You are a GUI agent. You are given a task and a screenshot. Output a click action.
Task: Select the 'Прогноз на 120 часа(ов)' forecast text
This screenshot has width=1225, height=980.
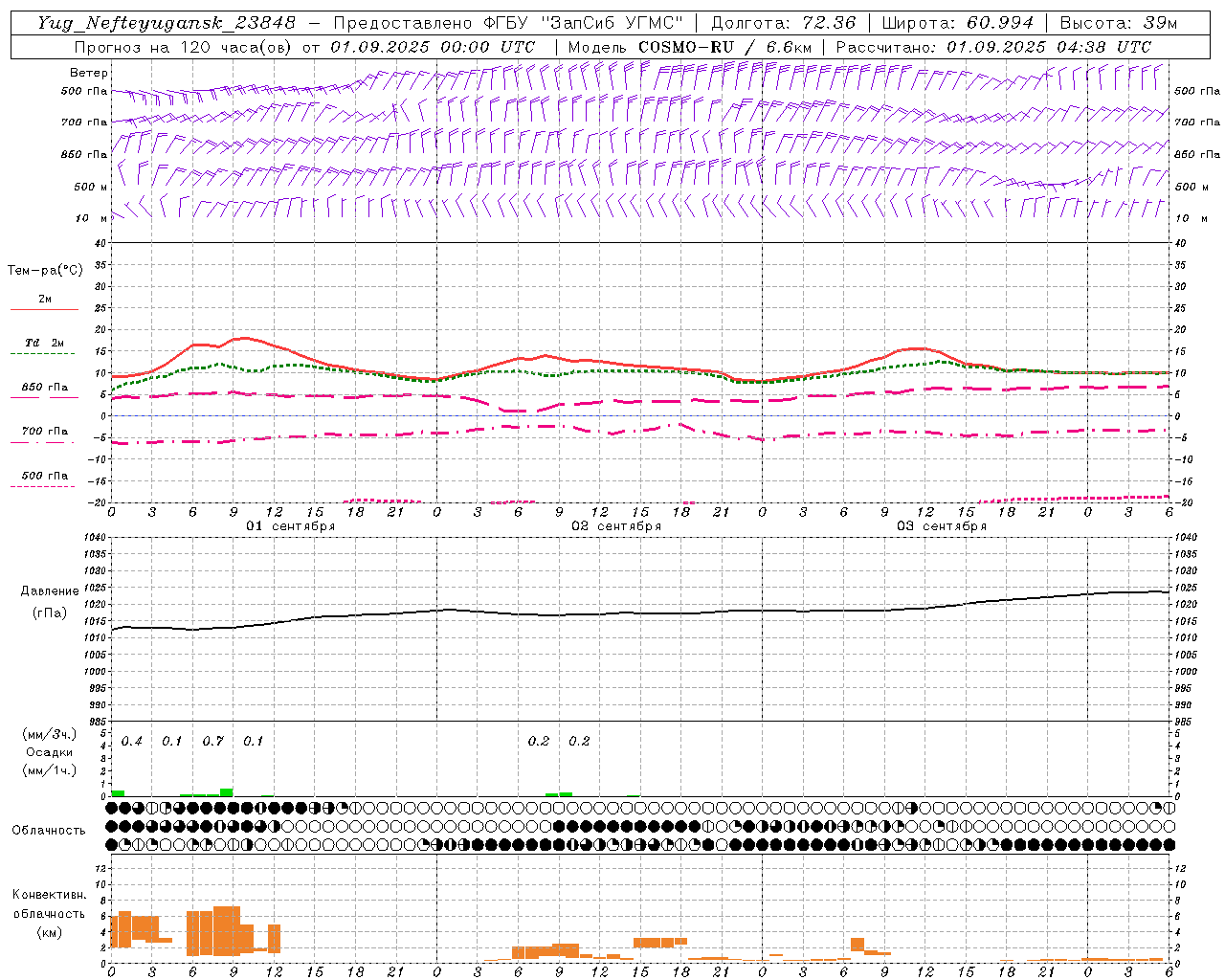[184, 47]
